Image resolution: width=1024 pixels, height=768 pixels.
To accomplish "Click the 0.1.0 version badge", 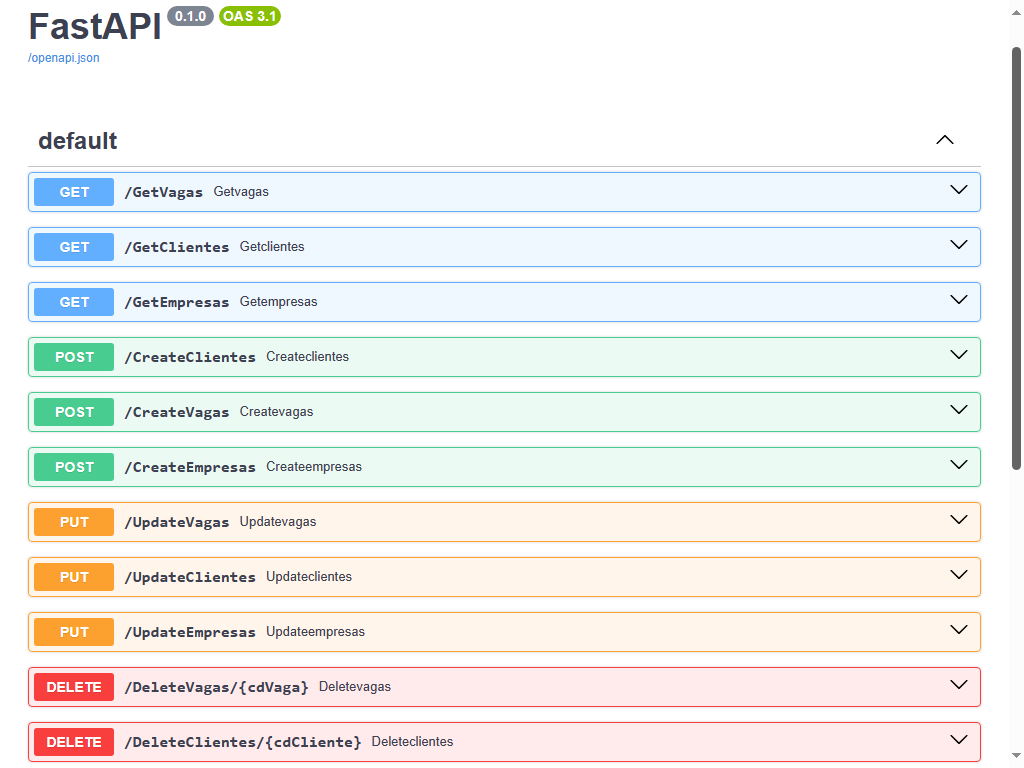I will coord(190,16).
